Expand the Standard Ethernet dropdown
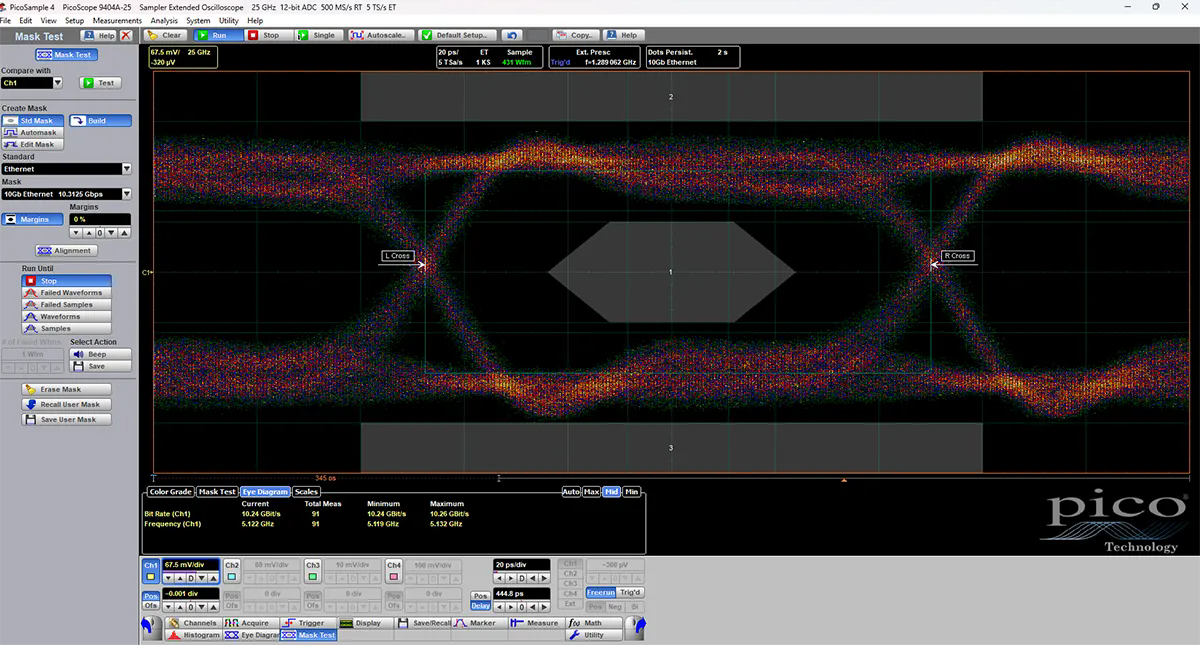 [126, 169]
